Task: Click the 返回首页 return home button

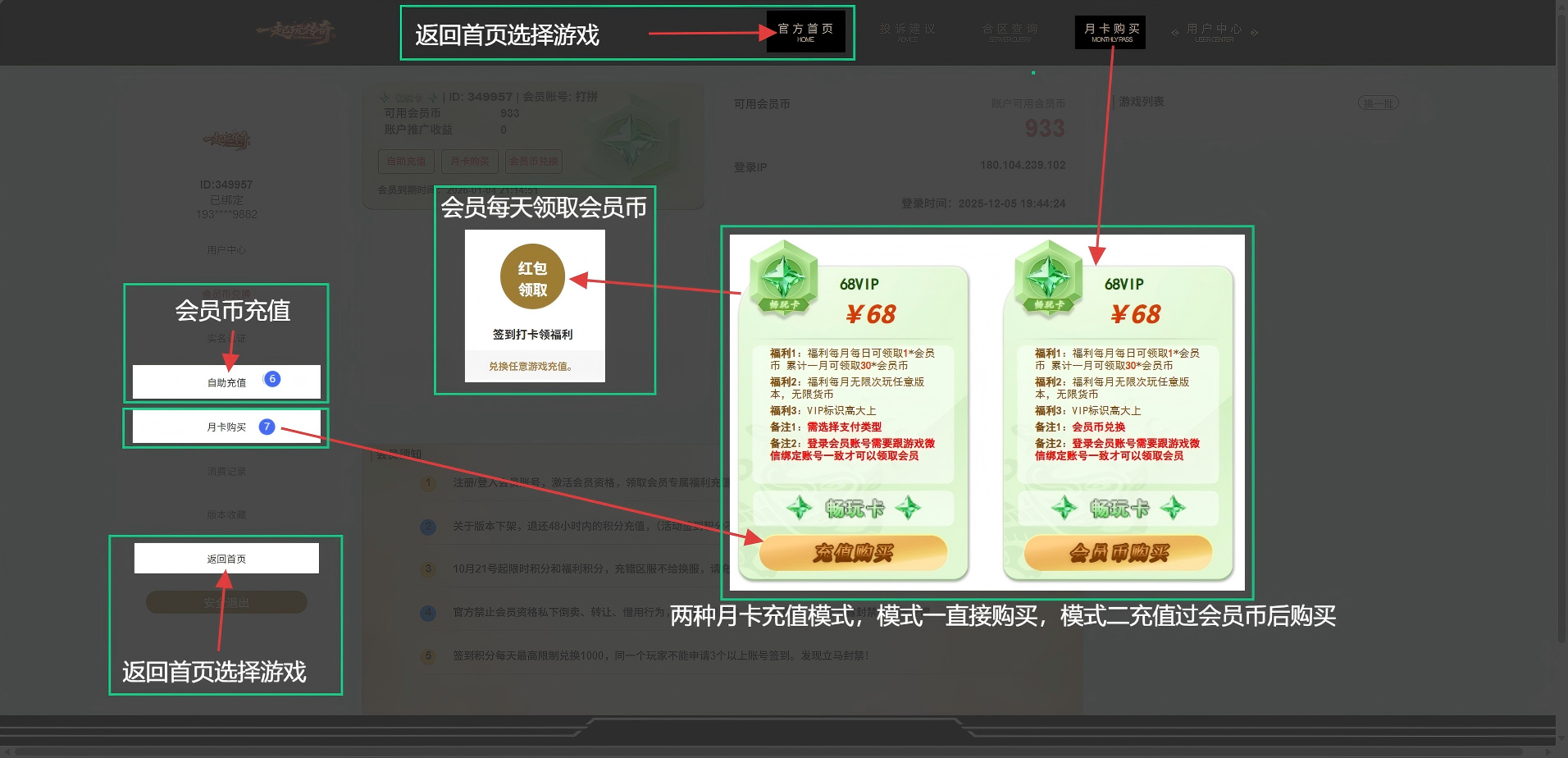Action: click(226, 557)
